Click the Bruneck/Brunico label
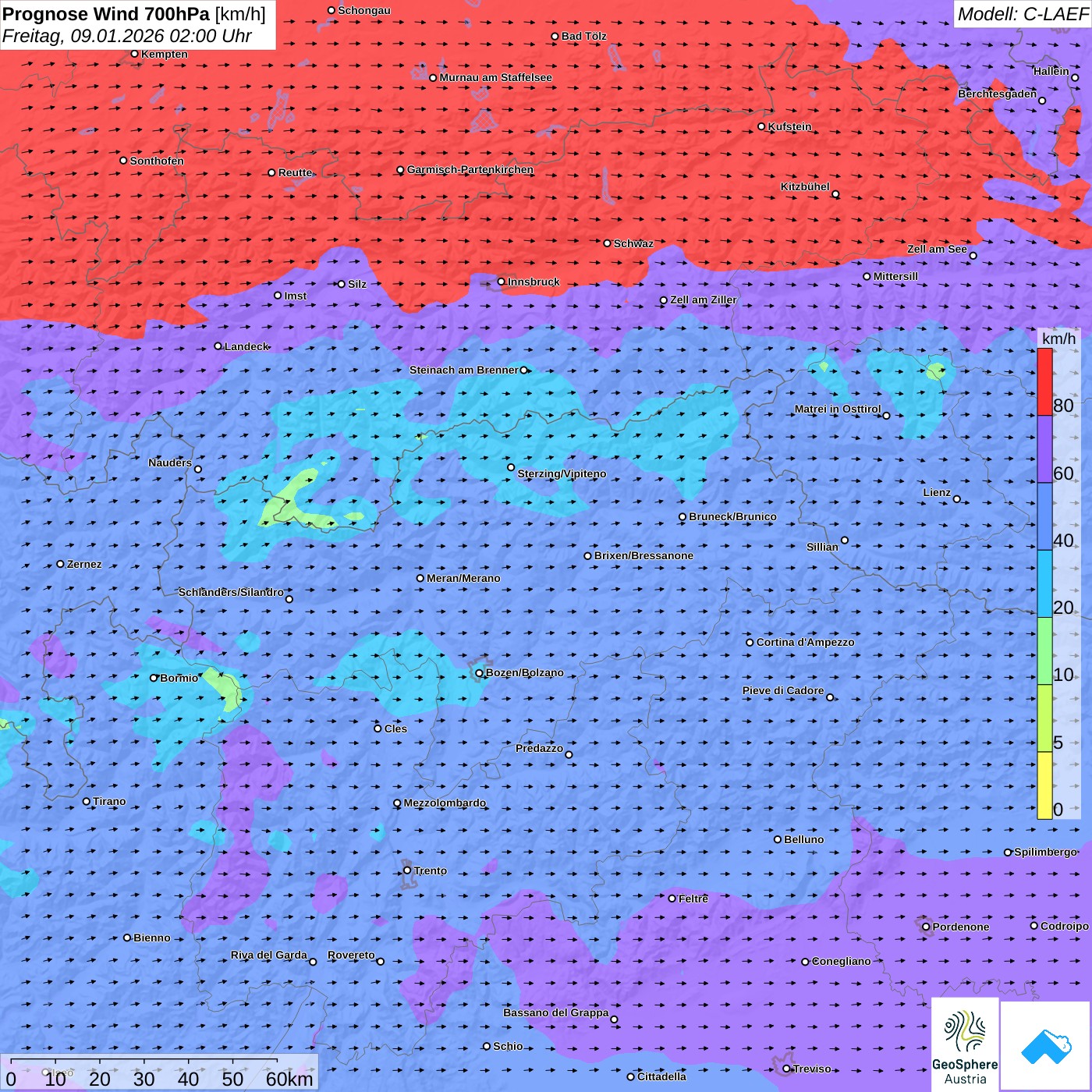The width and height of the screenshot is (1092, 1092). pos(732,516)
